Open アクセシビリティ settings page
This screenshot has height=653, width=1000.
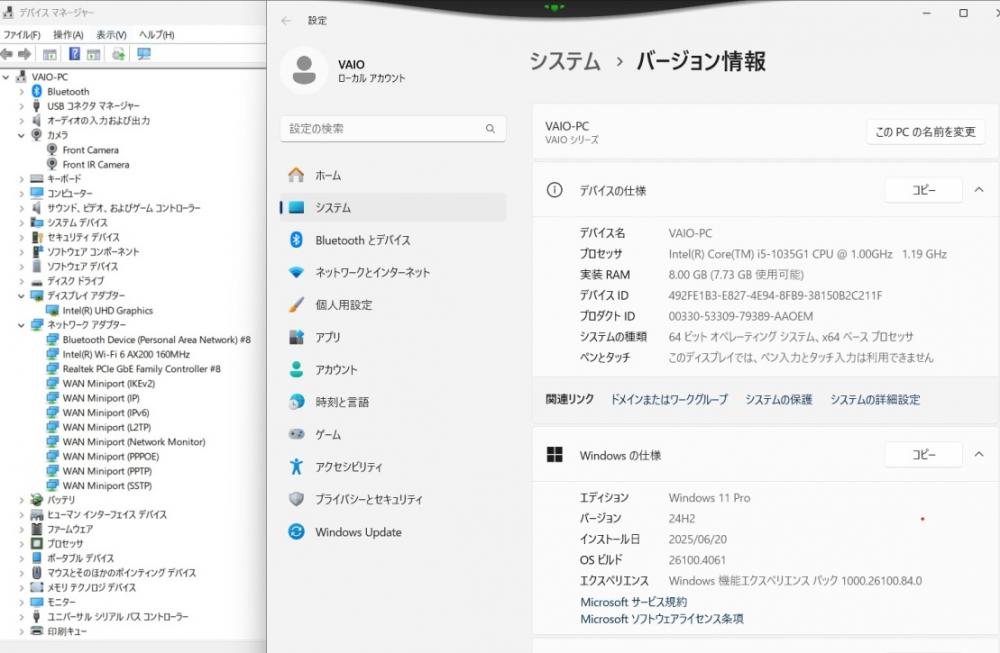[393, 467]
